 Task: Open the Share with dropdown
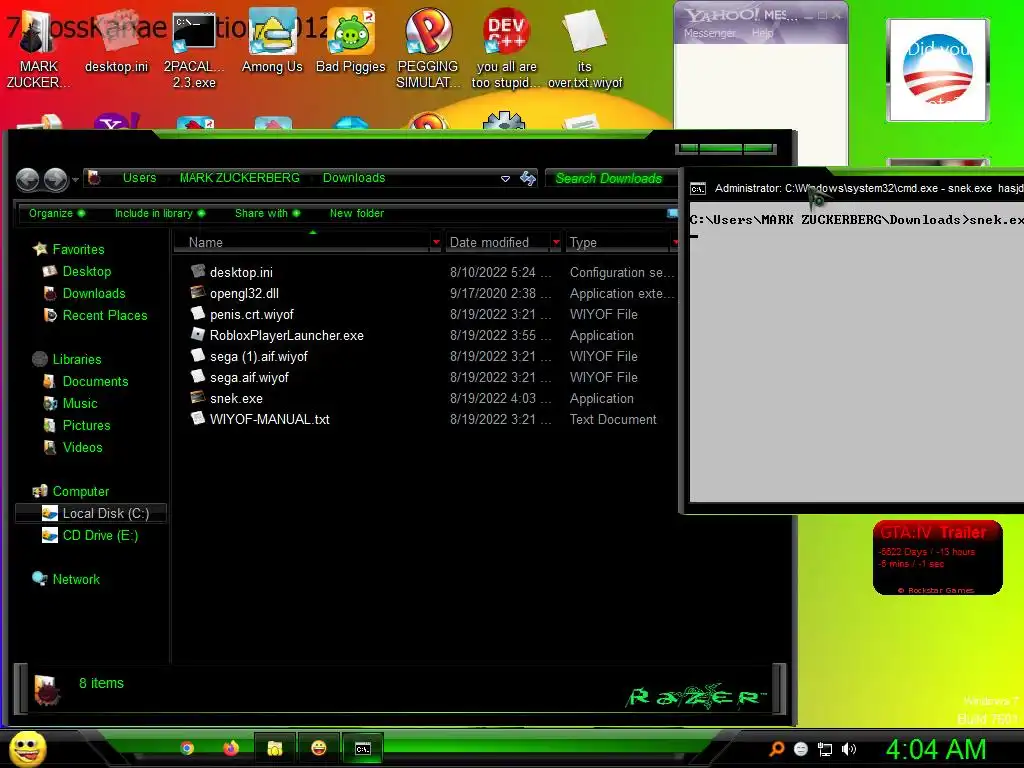click(267, 213)
